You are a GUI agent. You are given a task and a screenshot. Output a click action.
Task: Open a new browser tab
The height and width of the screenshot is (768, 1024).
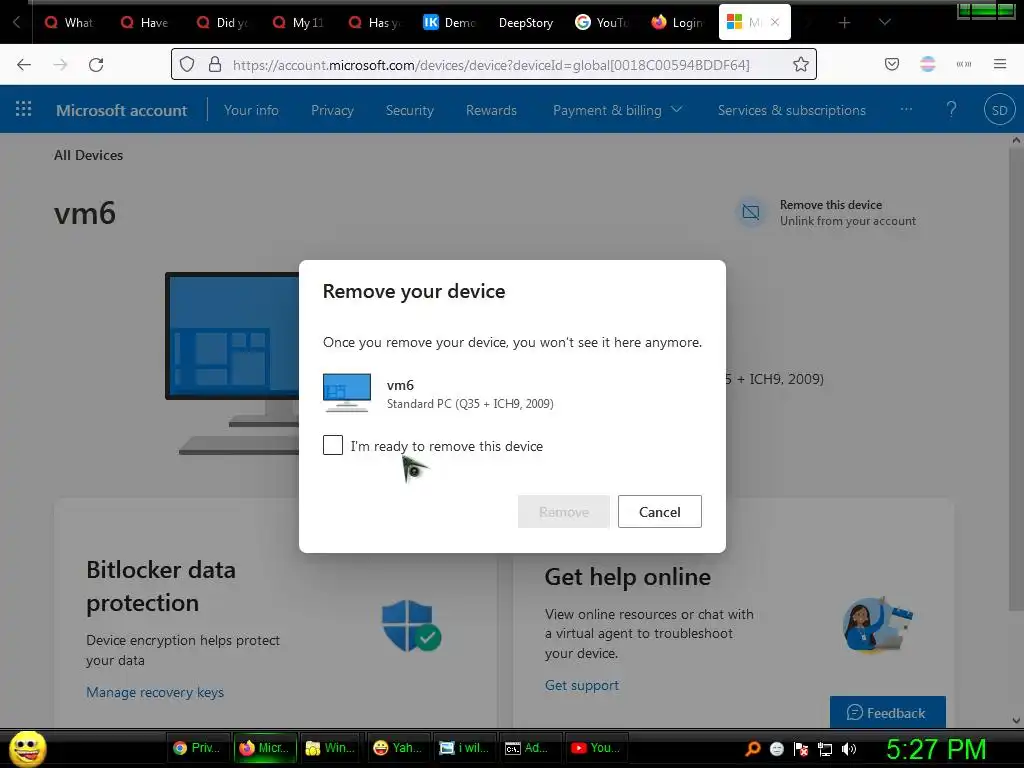click(x=844, y=23)
